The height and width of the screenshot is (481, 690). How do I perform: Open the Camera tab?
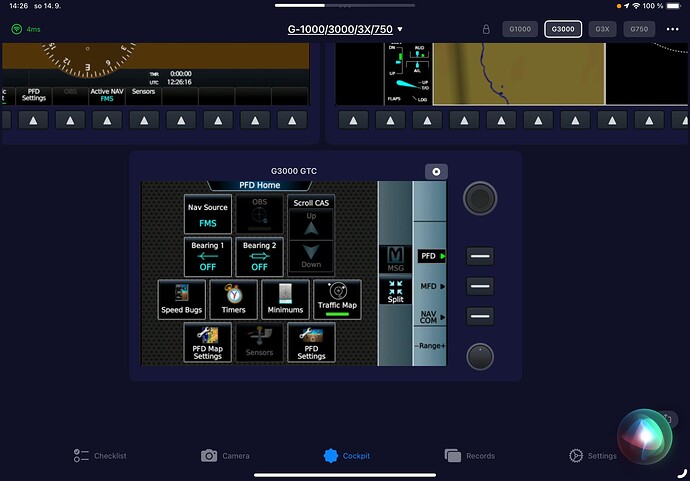pos(225,456)
